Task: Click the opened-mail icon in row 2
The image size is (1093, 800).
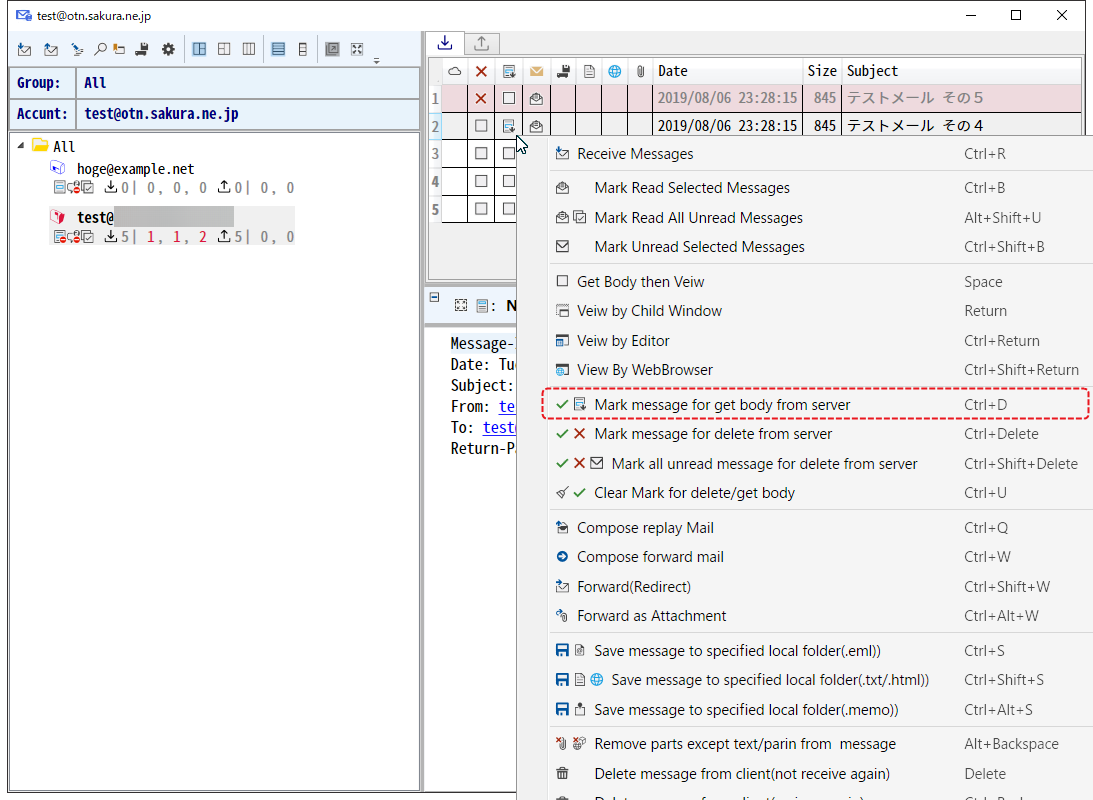Action: tap(536, 126)
